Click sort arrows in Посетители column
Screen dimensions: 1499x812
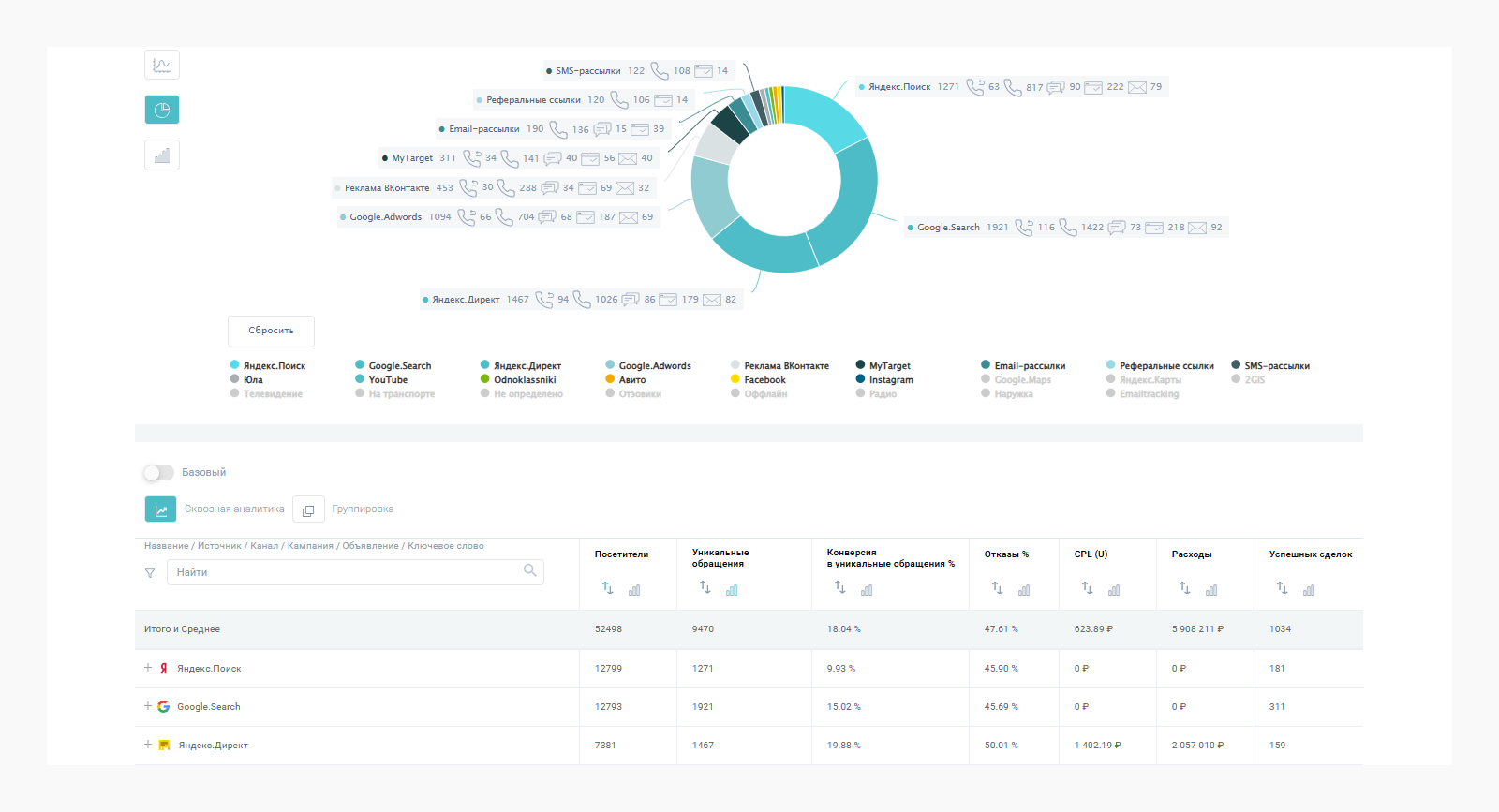(607, 588)
